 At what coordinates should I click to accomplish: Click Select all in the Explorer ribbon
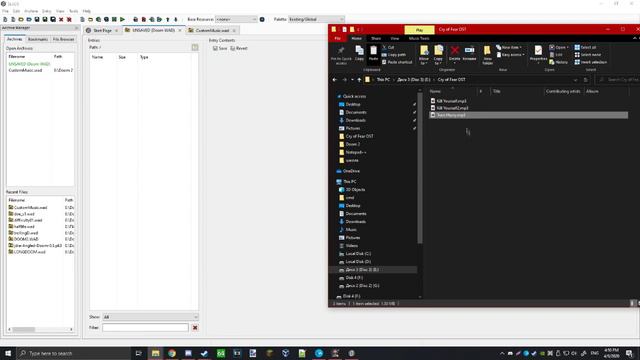(585, 47)
